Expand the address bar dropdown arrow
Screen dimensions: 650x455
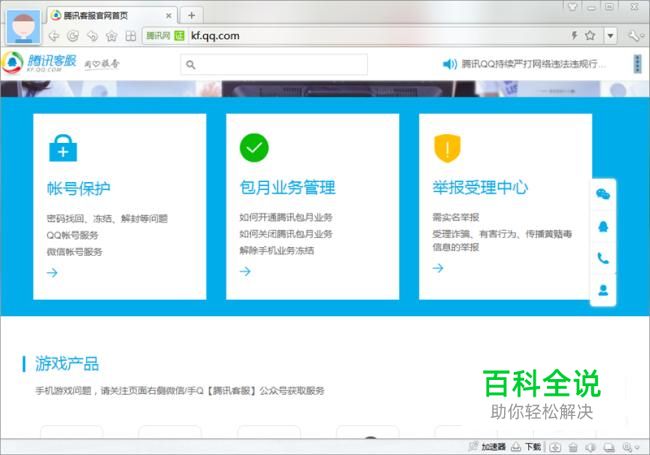(610, 36)
